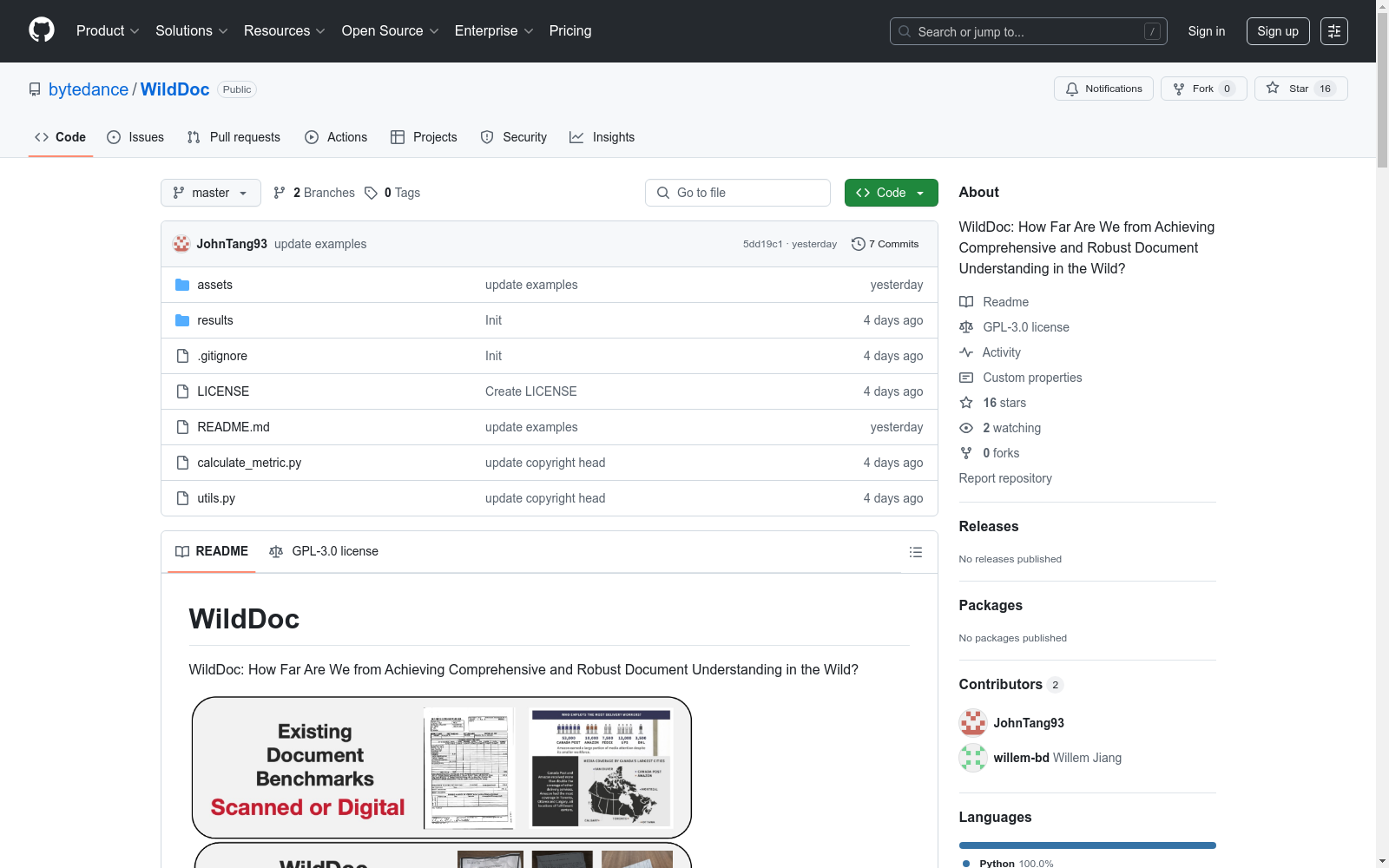Image resolution: width=1389 pixels, height=868 pixels.
Task: Select the README tab in file viewer
Action: coord(212,551)
